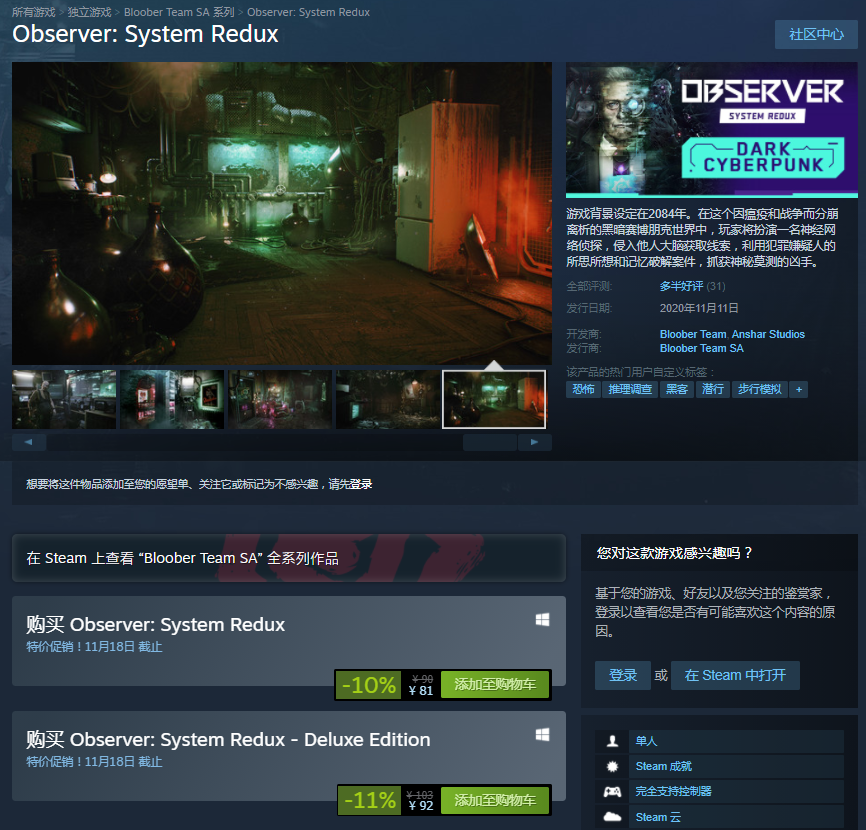This screenshot has height=830, width=866.
Task: Click 在 Steam 中打开 button
Action: tap(735, 675)
